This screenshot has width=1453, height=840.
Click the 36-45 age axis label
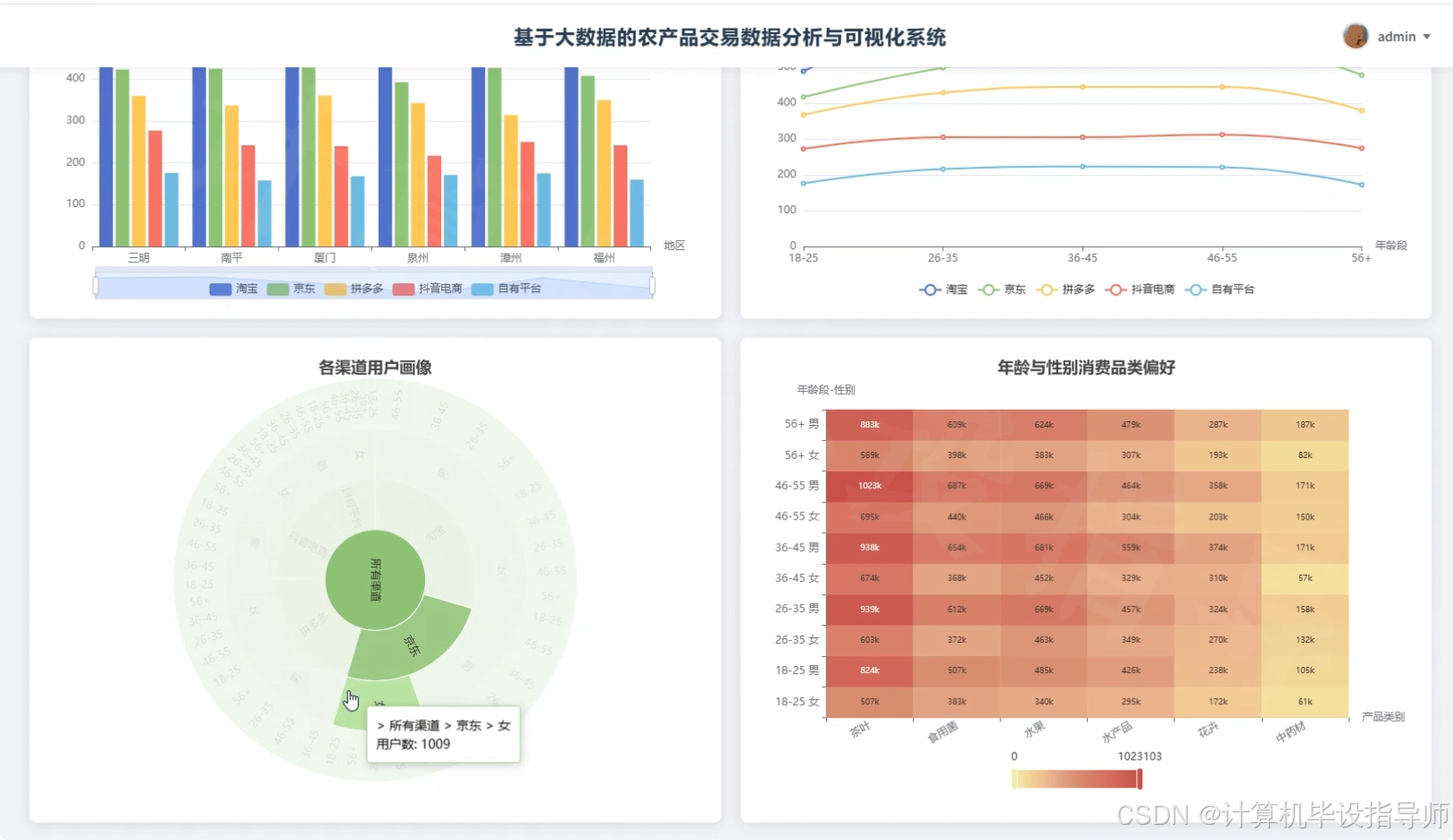1082,258
